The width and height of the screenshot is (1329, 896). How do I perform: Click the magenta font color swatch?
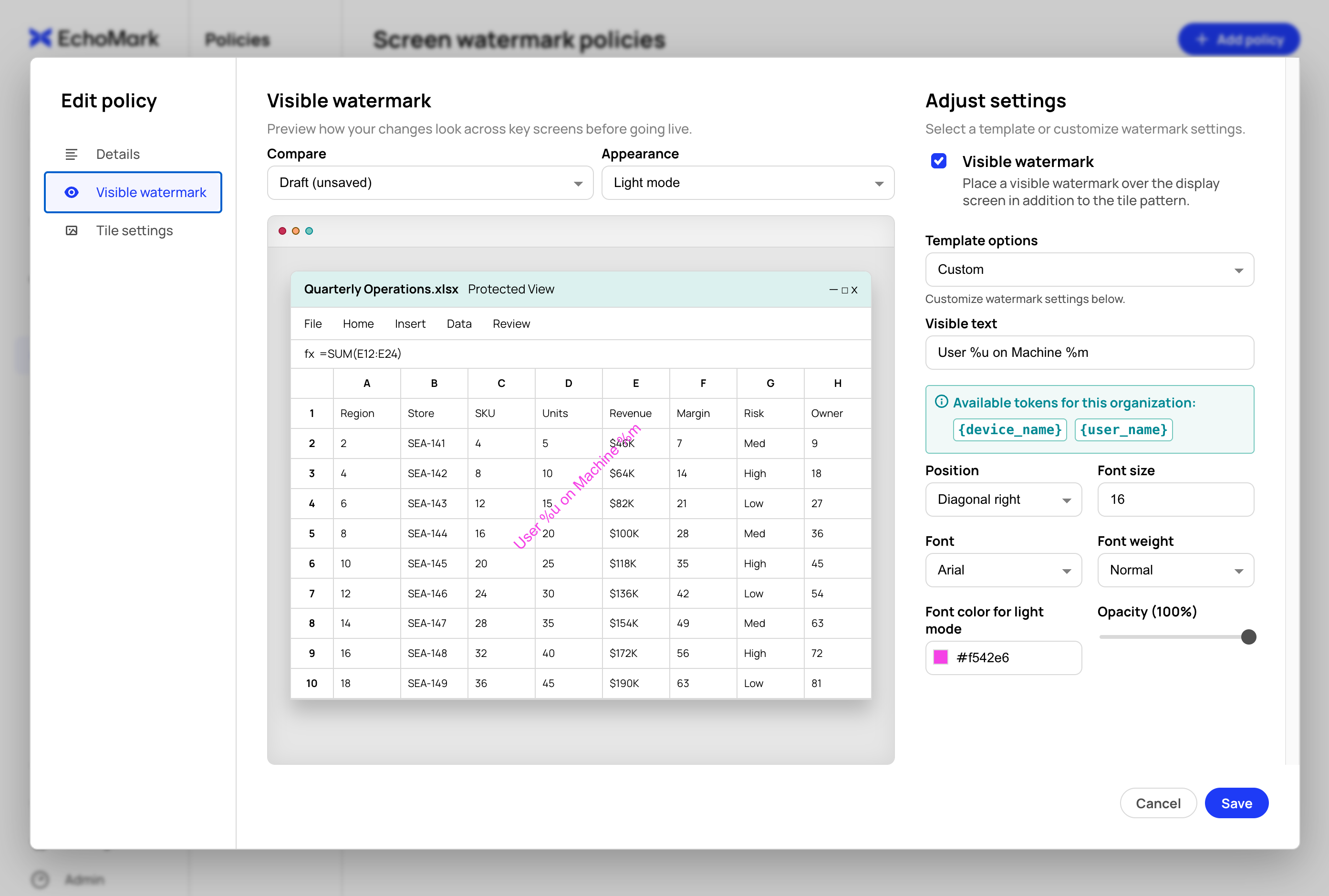[x=941, y=658]
